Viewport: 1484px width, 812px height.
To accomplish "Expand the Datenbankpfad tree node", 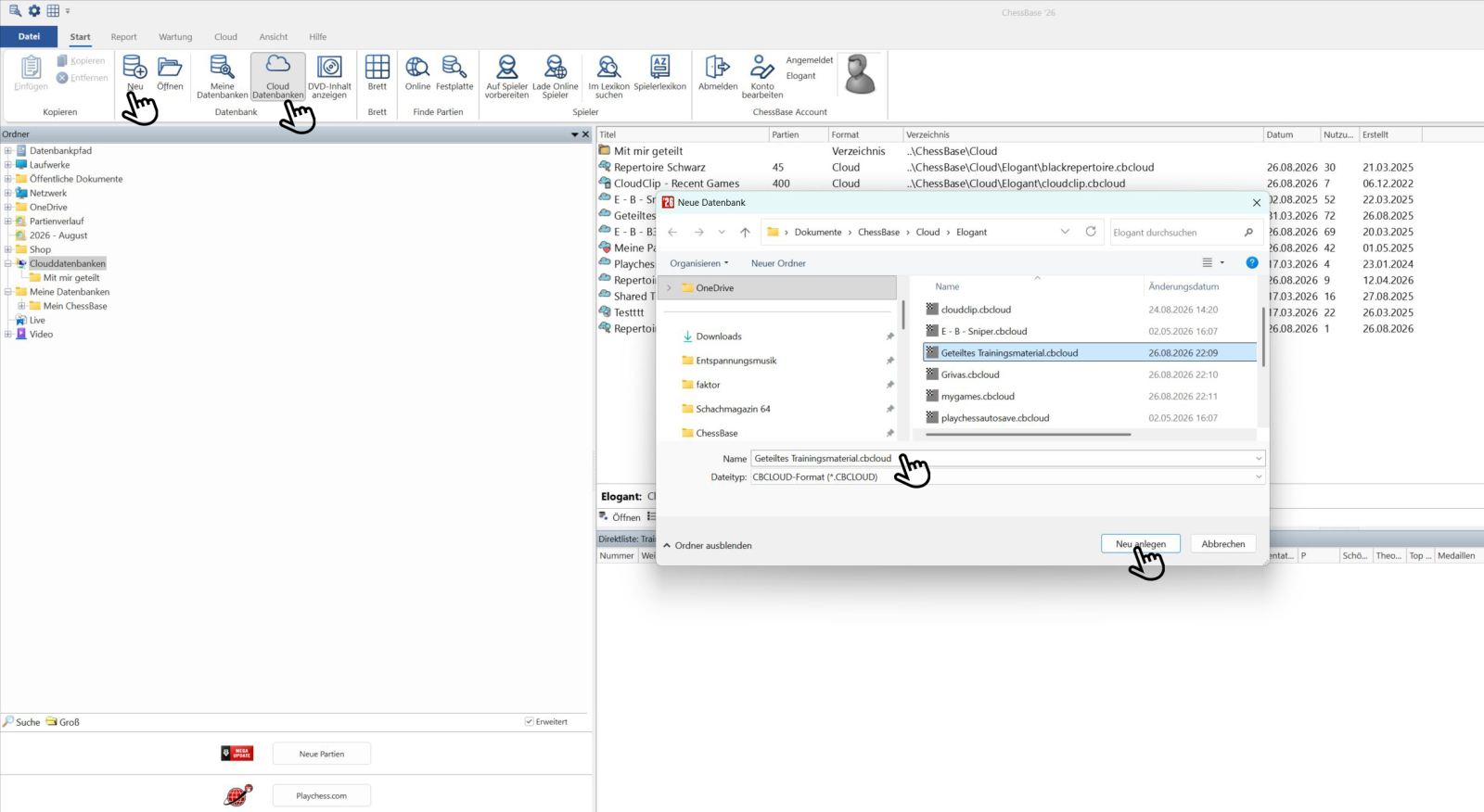I will pyautogui.click(x=7, y=150).
